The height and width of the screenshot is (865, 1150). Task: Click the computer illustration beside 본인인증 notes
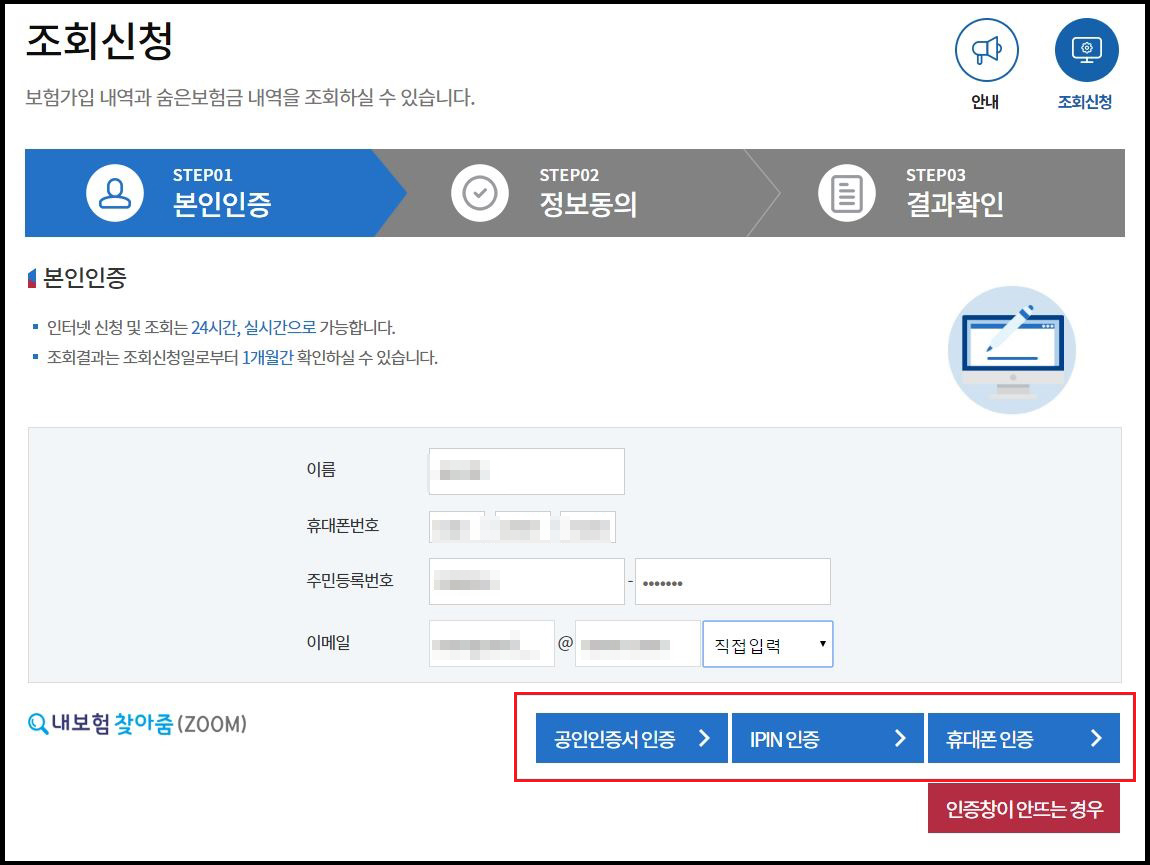click(1012, 350)
